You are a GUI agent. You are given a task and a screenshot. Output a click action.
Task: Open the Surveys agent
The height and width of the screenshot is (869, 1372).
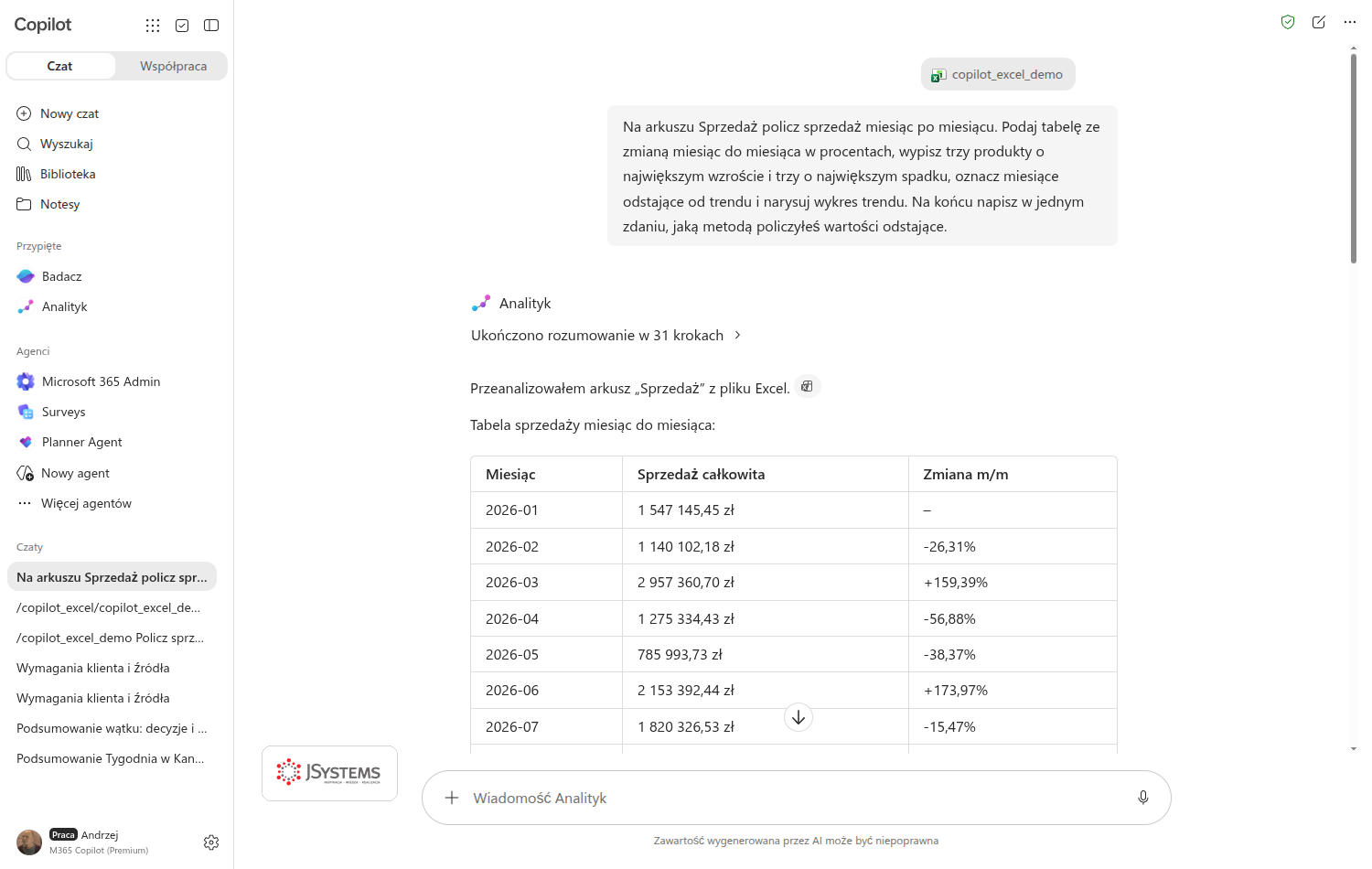coord(116,412)
